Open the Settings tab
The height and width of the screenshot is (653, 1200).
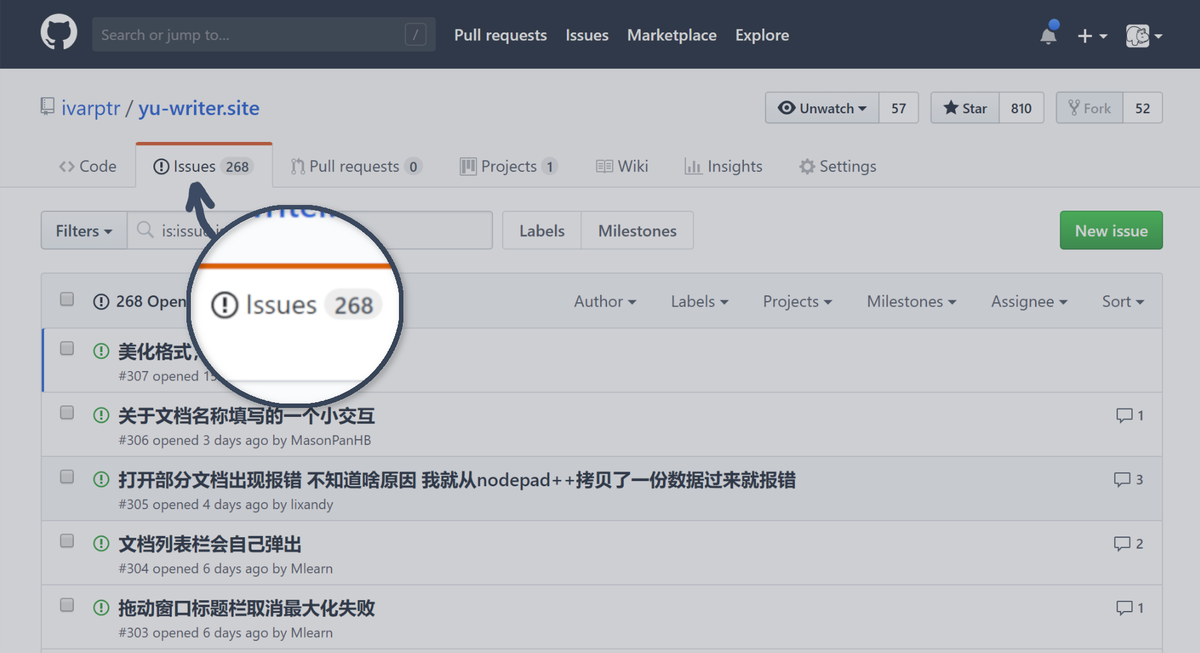pos(837,166)
